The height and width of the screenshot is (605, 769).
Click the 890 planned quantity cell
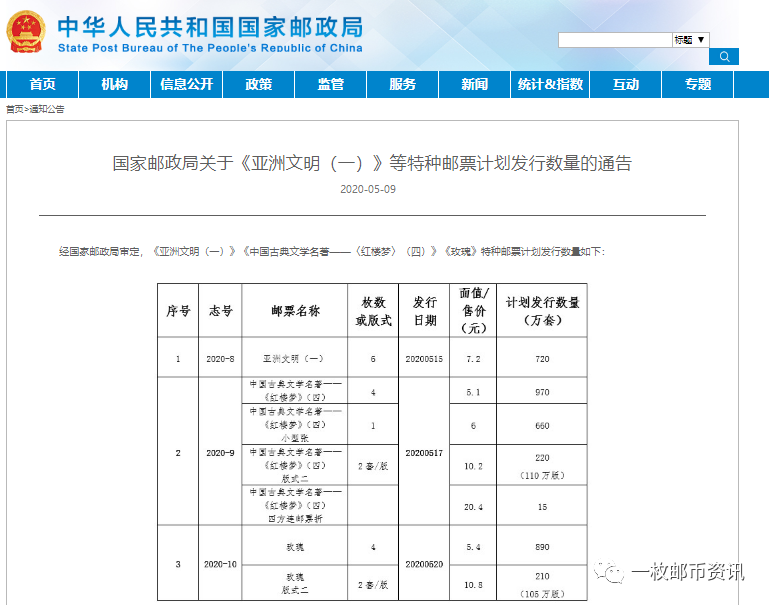pyautogui.click(x=542, y=546)
